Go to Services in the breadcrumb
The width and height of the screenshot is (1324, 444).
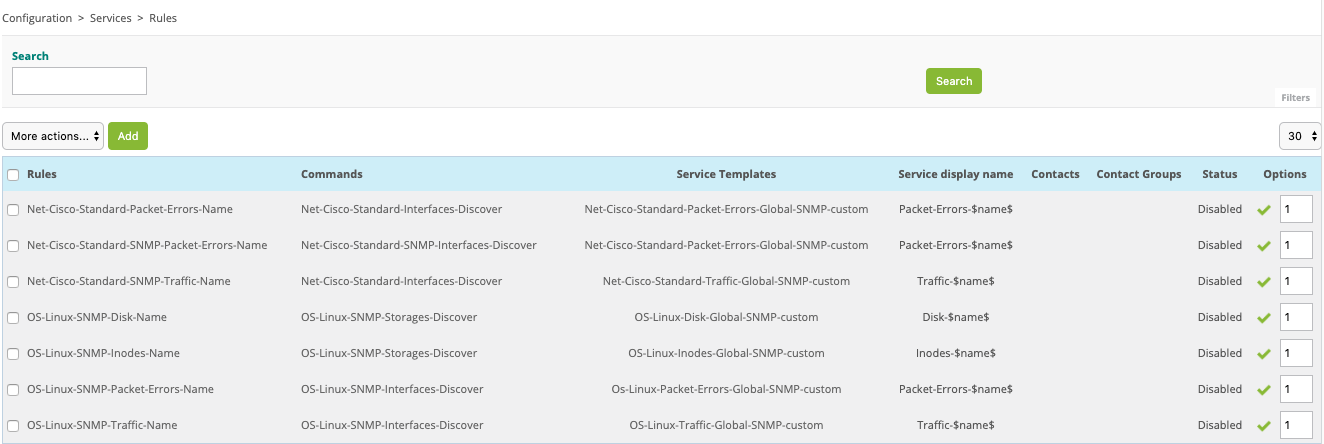click(x=110, y=18)
